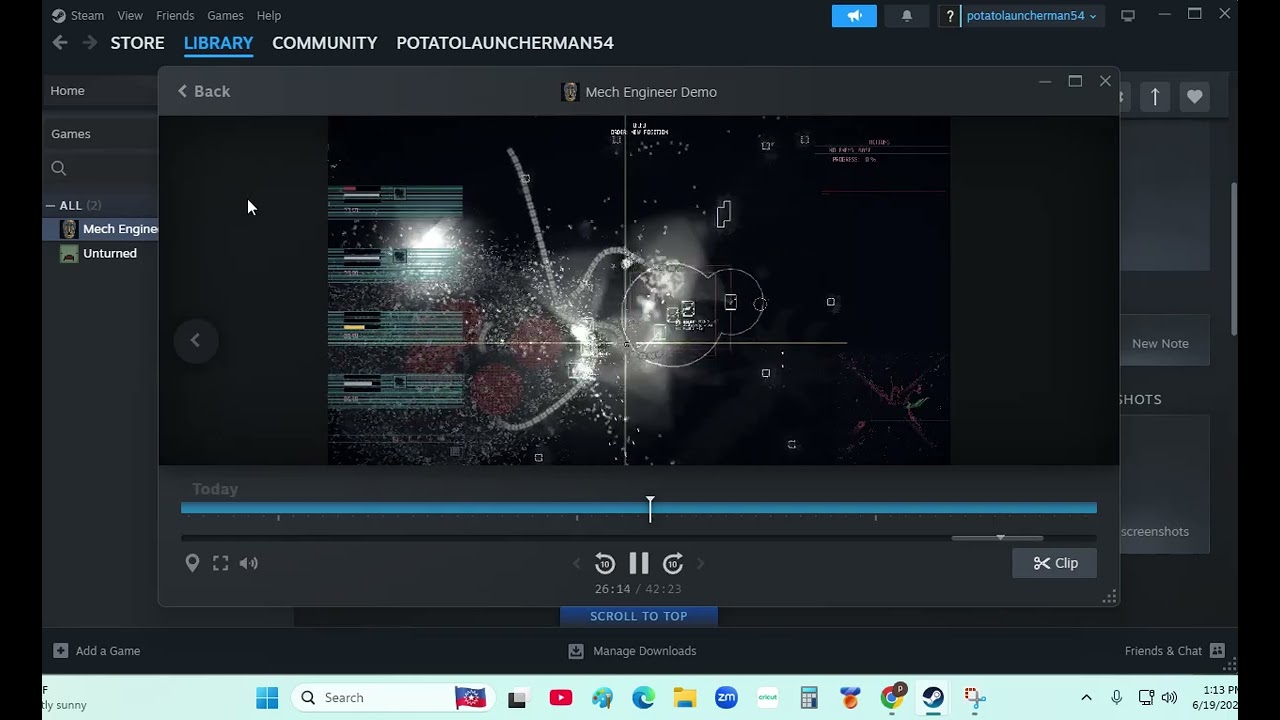Viewport: 1280px width, 720px height.
Task: Open Steam taskbar icon
Action: 933,698
